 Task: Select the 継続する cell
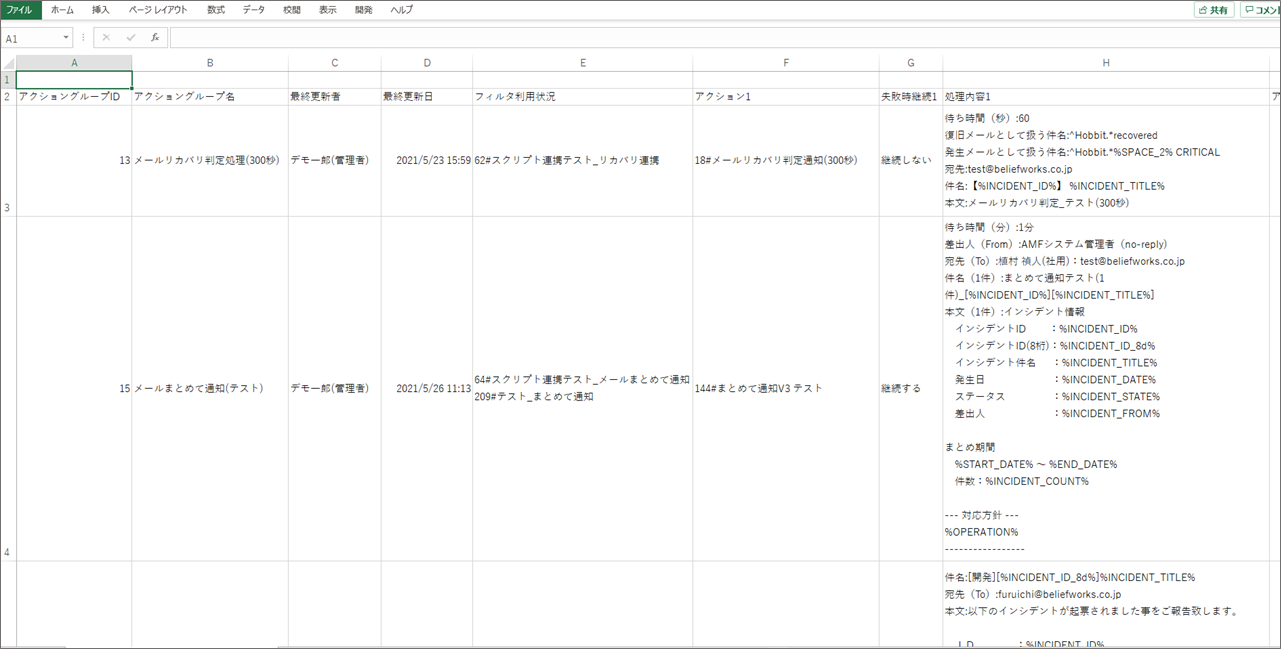click(910, 388)
